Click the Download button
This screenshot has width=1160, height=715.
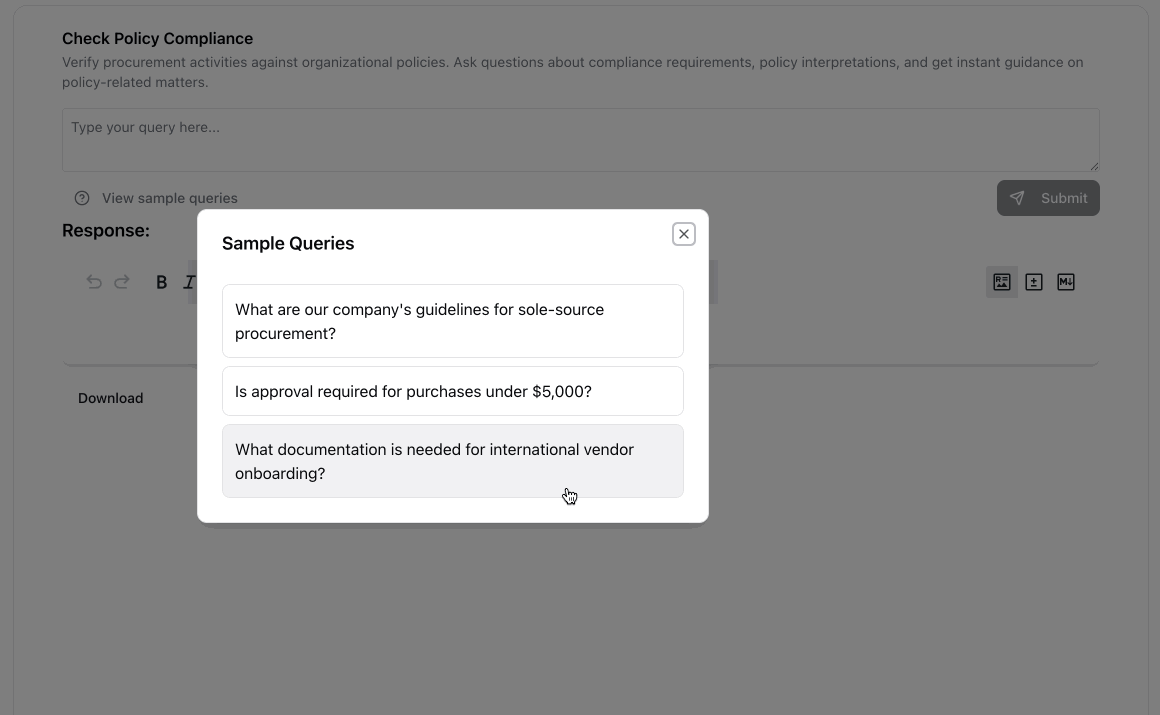pos(111,398)
